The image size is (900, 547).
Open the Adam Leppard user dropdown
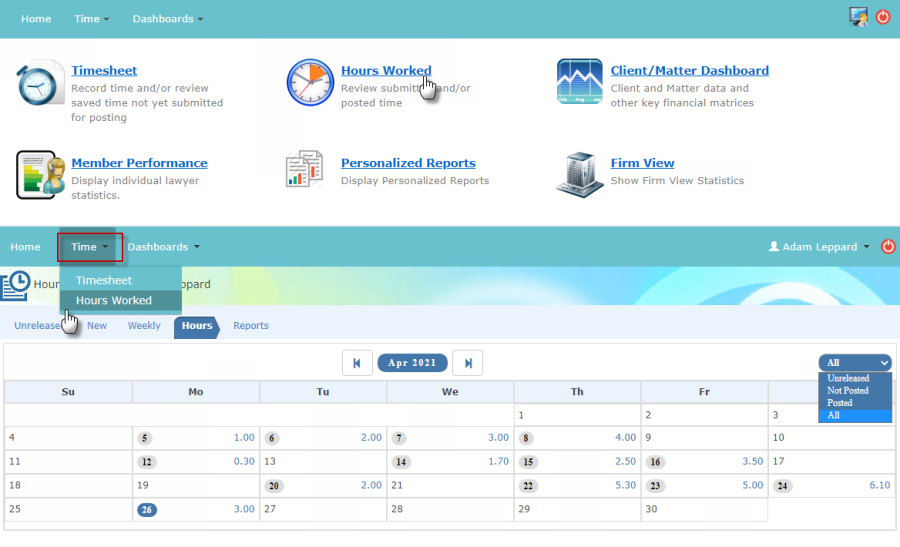[x=819, y=247]
